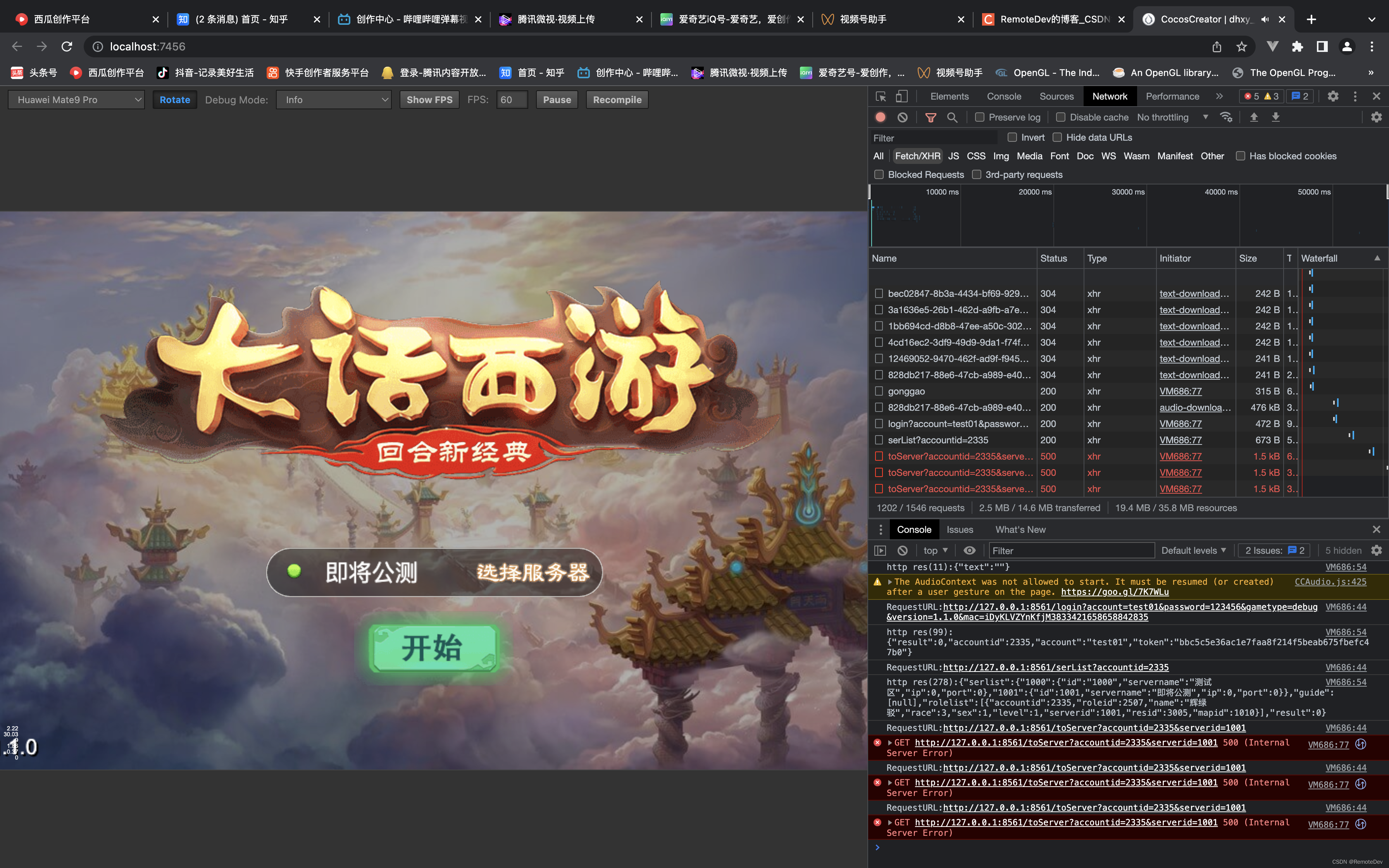Open the browser extensions puzzle icon
The width and height of the screenshot is (1389, 868).
[x=1297, y=46]
